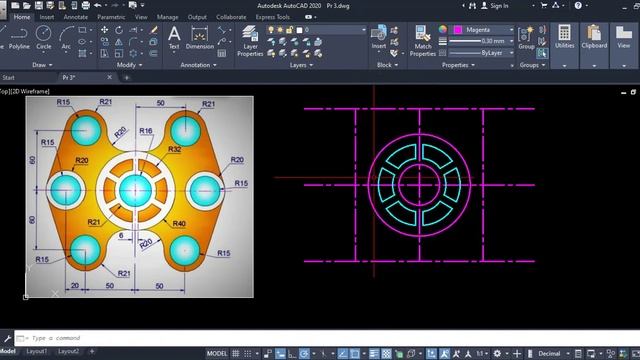640x360 pixels.
Task: Select the Polyline tool
Action: 19,38
